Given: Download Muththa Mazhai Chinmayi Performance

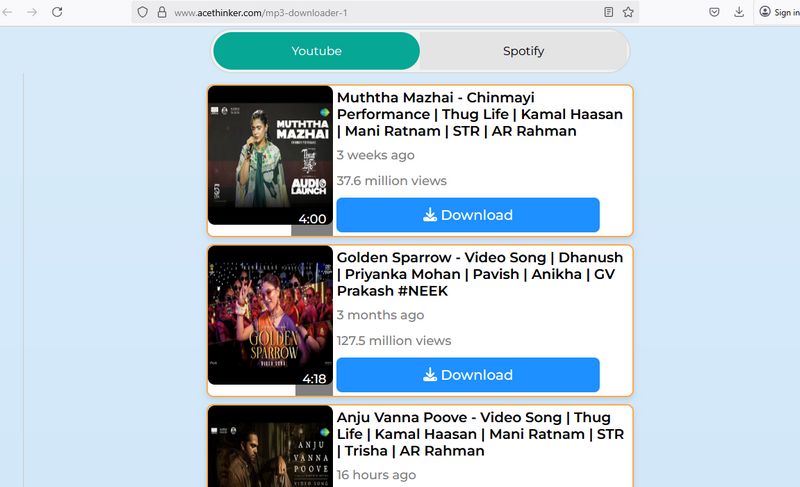Looking at the screenshot, I should [x=468, y=215].
